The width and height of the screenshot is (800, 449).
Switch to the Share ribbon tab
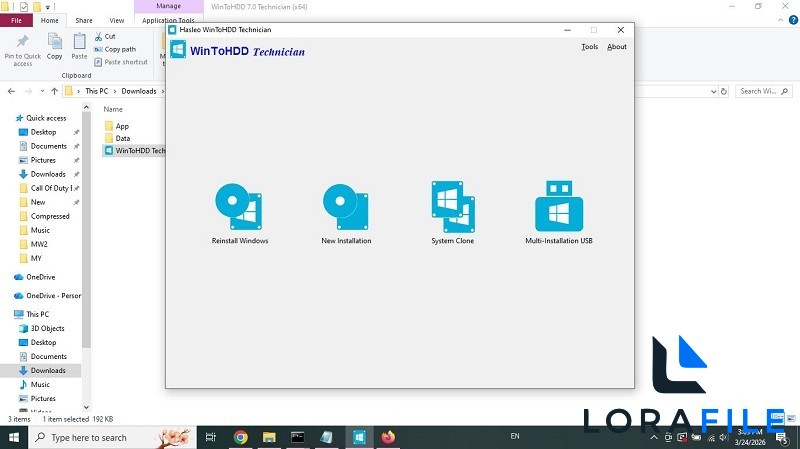pyautogui.click(x=84, y=20)
